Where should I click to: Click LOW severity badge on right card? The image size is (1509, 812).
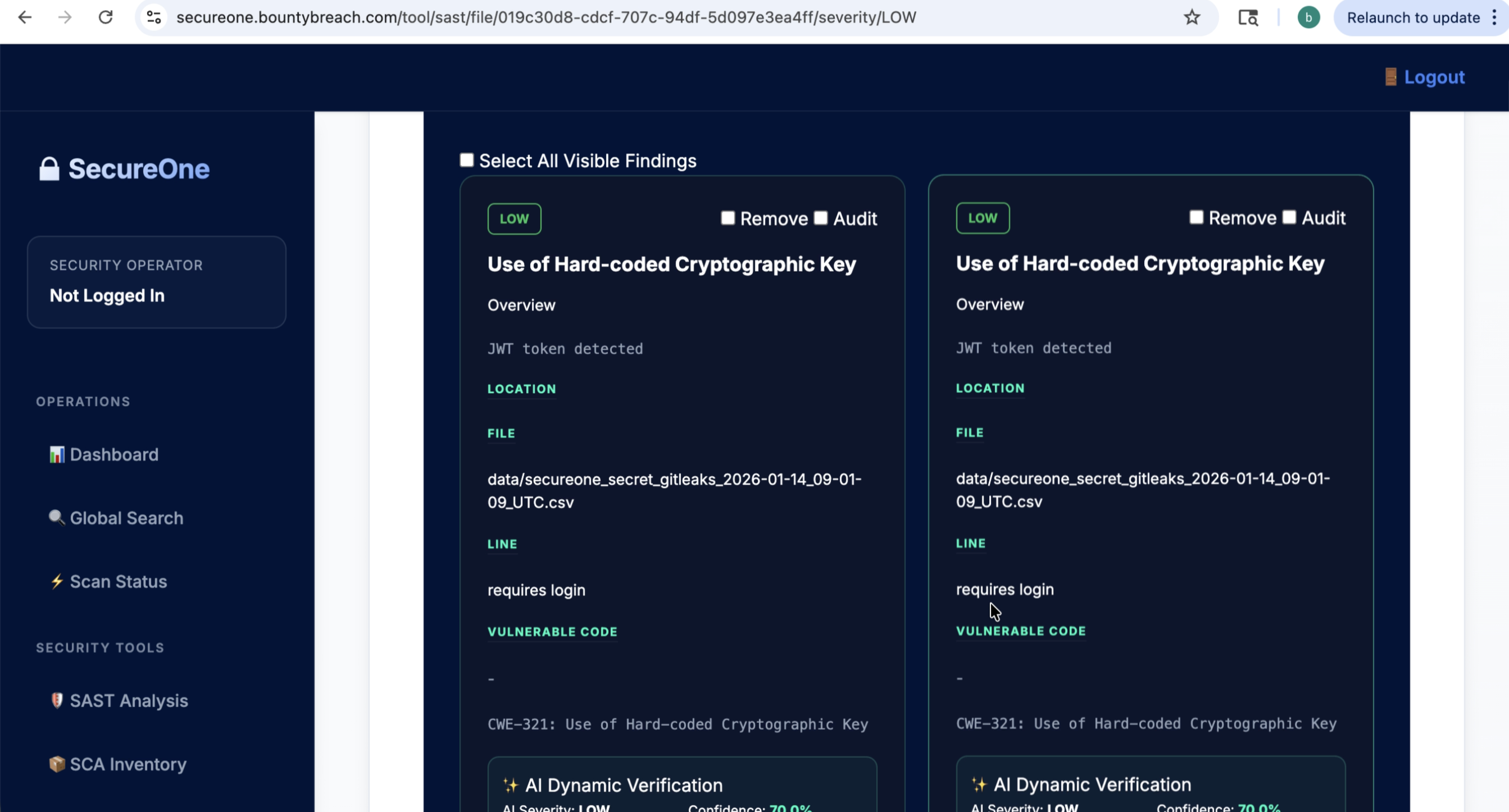(983, 218)
